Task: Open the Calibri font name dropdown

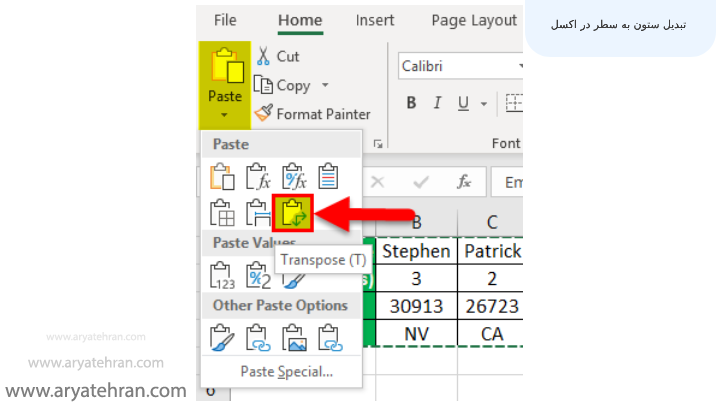Action: click(460, 66)
